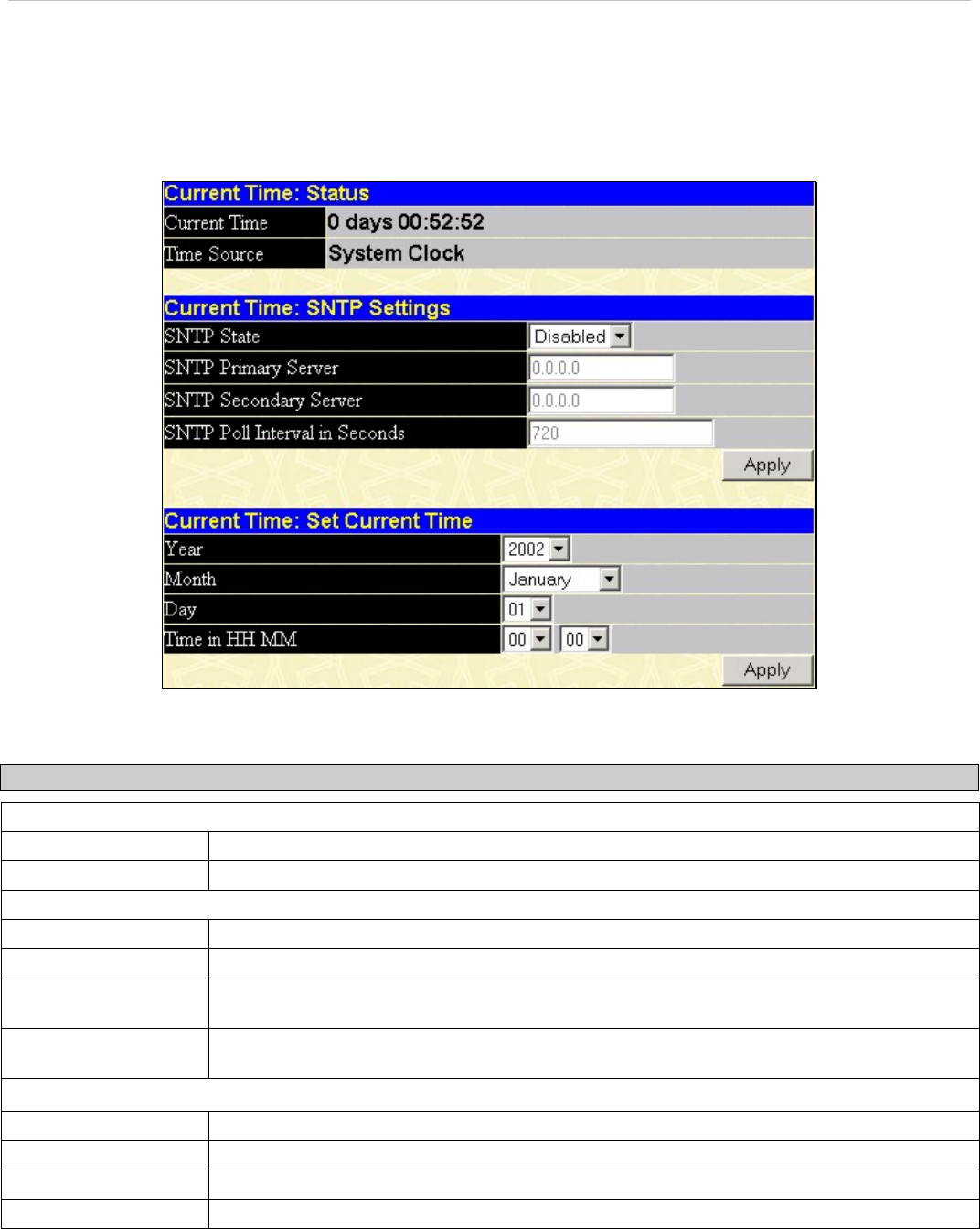The image size is (980, 1229).
Task: Click the 'Time Source' label
Action: pos(214,254)
